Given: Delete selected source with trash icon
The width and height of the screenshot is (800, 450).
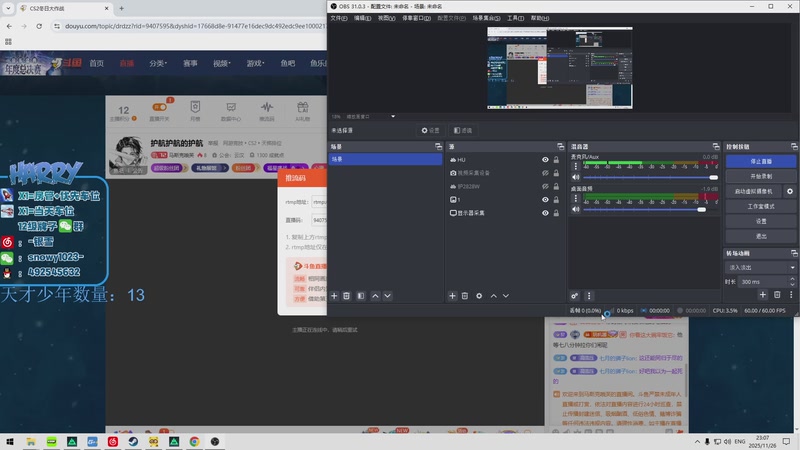Looking at the screenshot, I should pos(465,296).
